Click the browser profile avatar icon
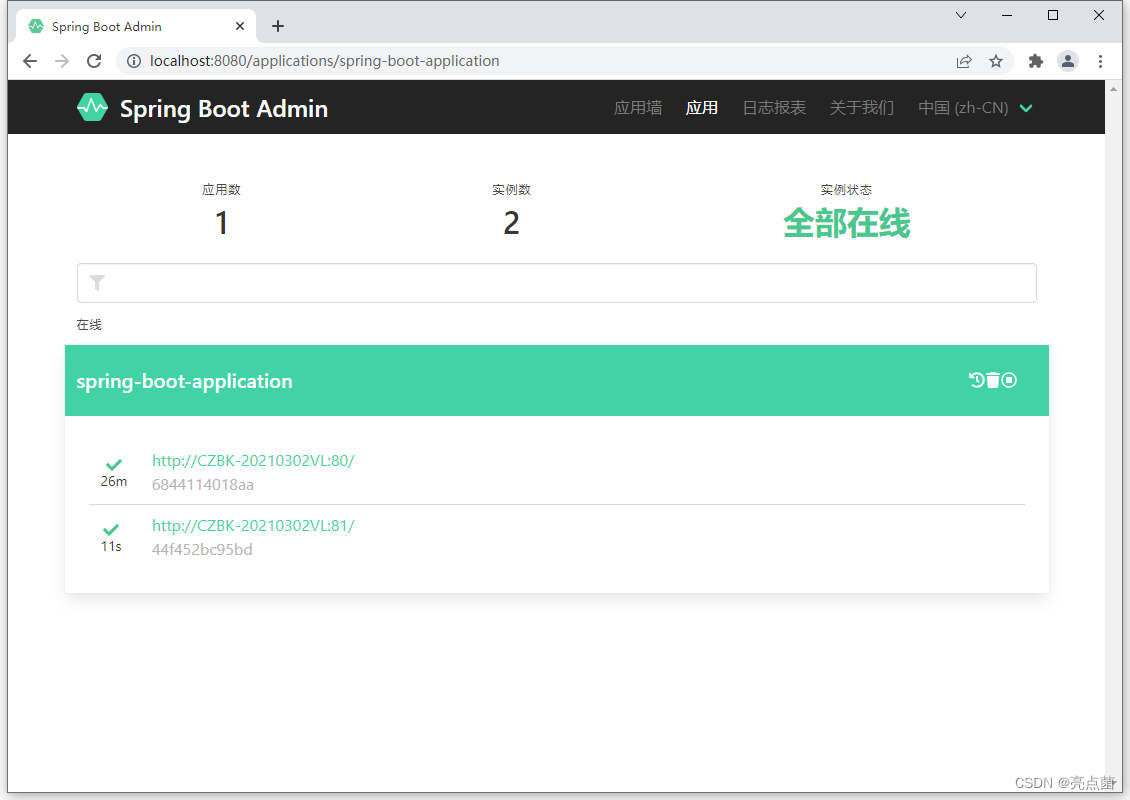Image resolution: width=1130 pixels, height=800 pixels. [x=1068, y=61]
